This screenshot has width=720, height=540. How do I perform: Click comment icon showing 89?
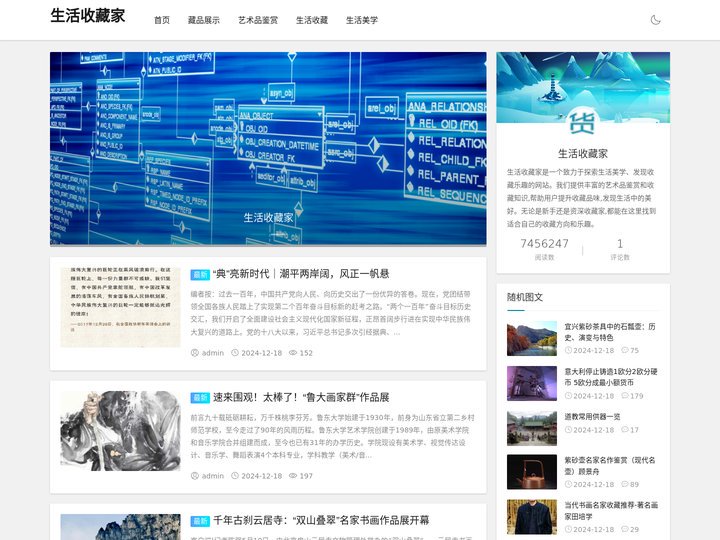[624, 484]
